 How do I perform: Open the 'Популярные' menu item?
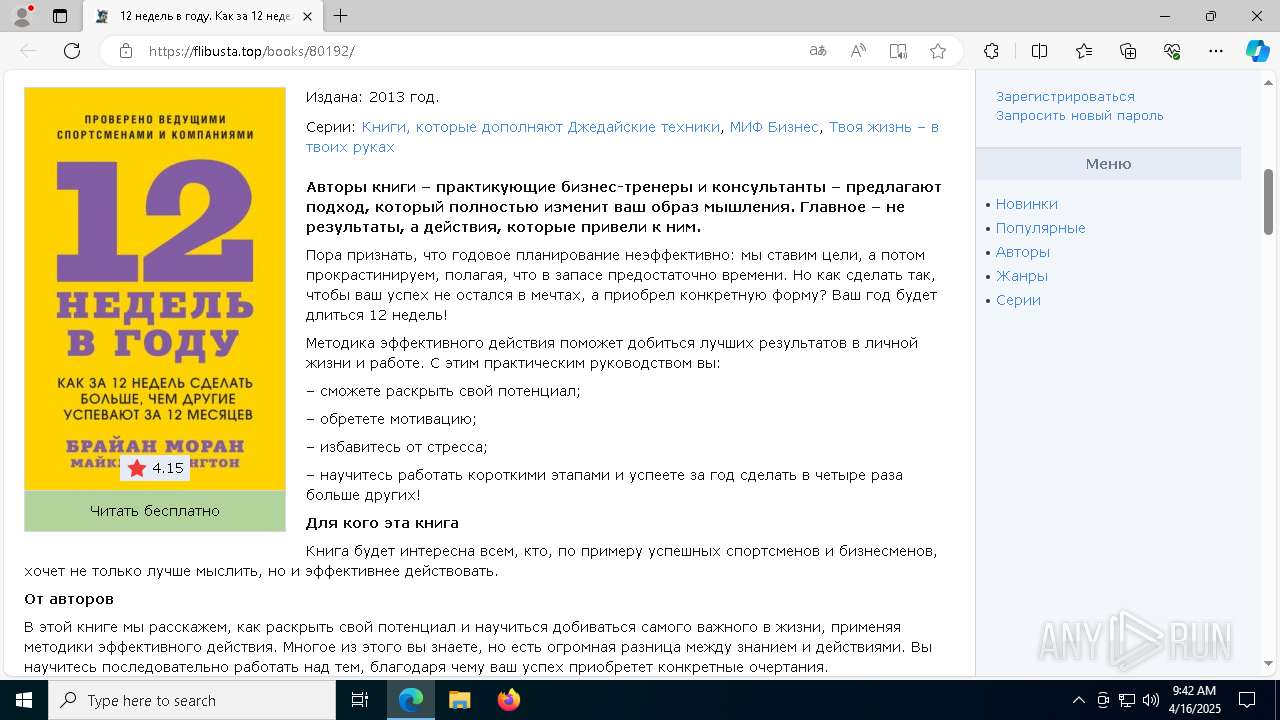tap(1041, 228)
